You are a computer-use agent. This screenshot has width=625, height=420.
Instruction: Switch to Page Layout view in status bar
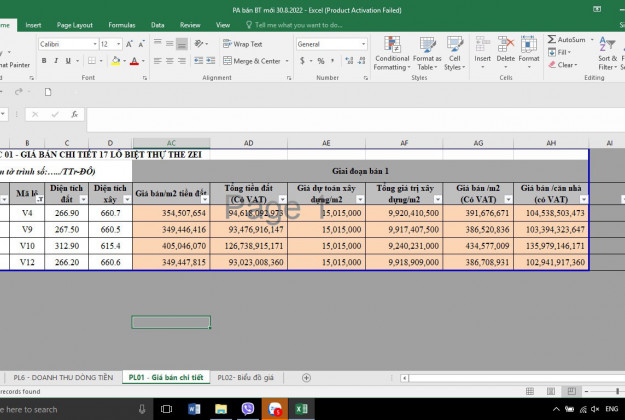coord(550,391)
